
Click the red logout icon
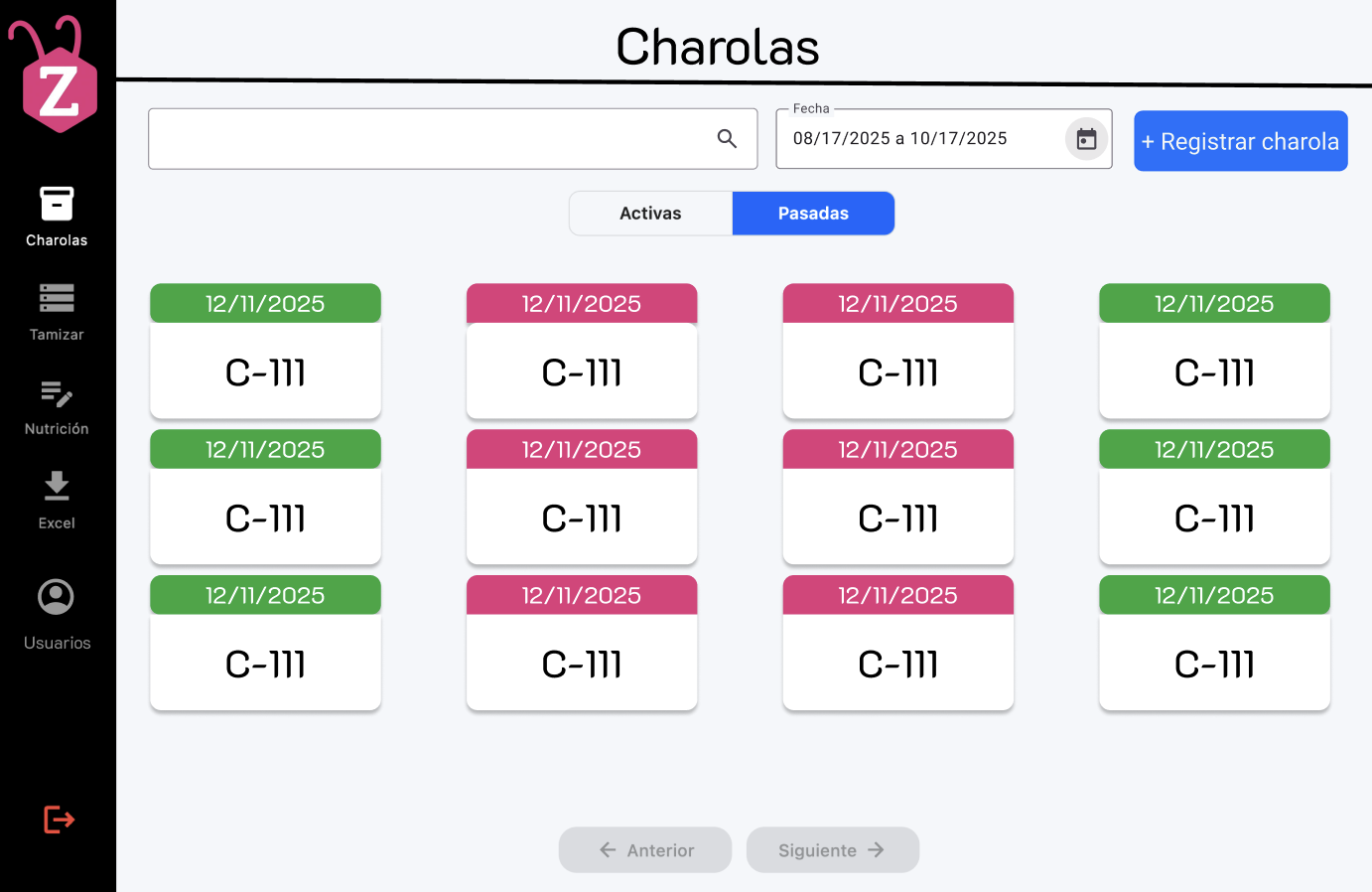[60, 819]
